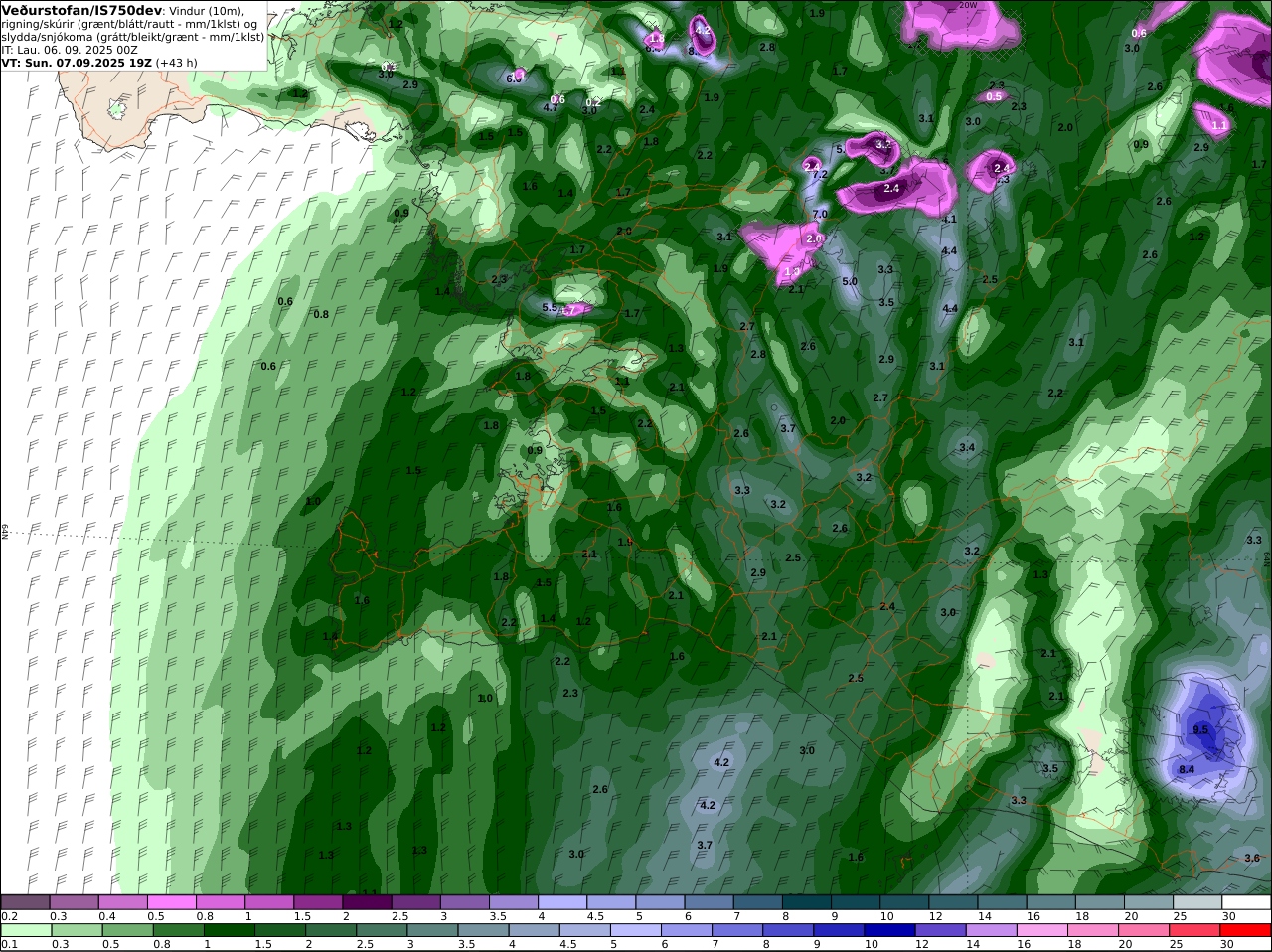
Task: Click the '(+43 h)' forecast offset text
Action: [177, 62]
